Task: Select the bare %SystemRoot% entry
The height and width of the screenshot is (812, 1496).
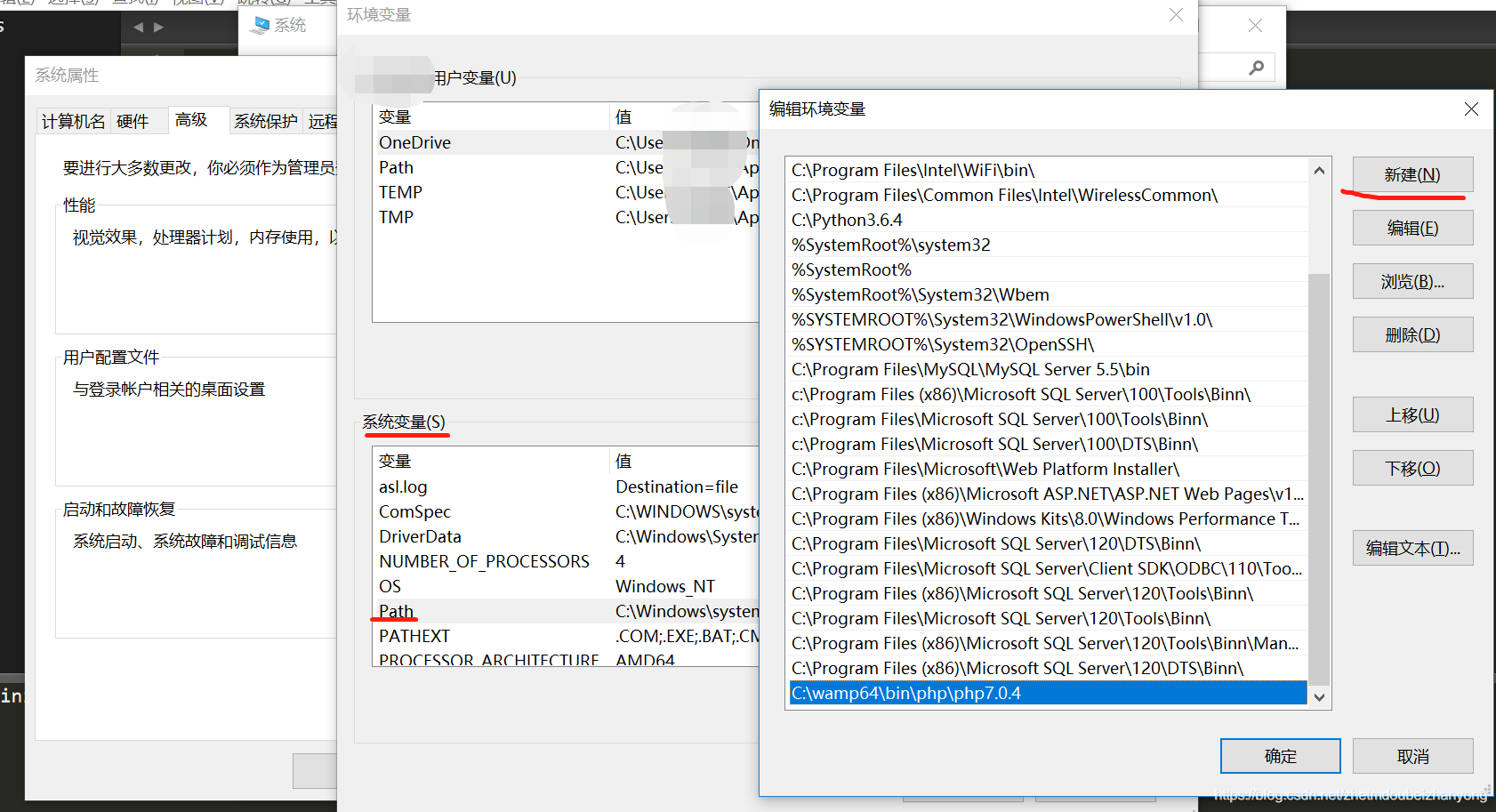Action: tap(1048, 269)
